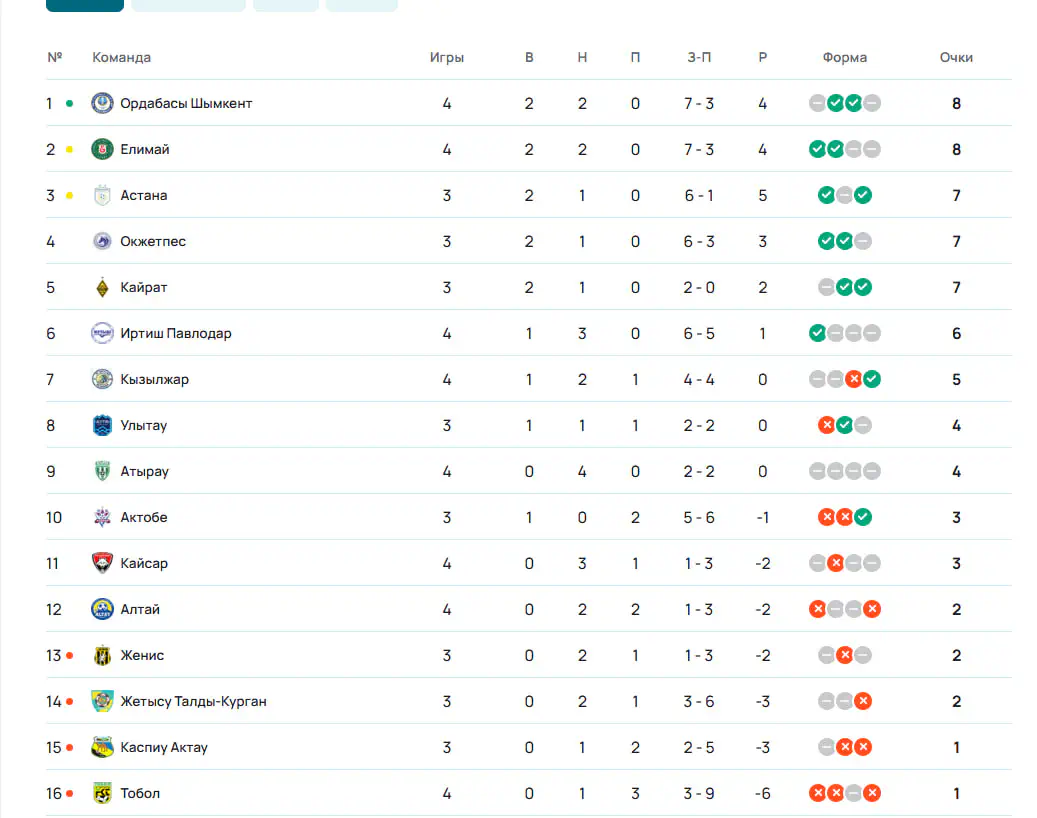The image size is (1037, 818).
Task: Click the Игры column header
Action: [x=447, y=58]
